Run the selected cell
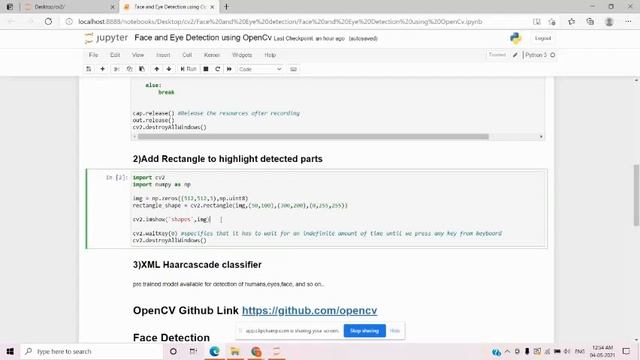This screenshot has width=640, height=360. tap(188, 69)
